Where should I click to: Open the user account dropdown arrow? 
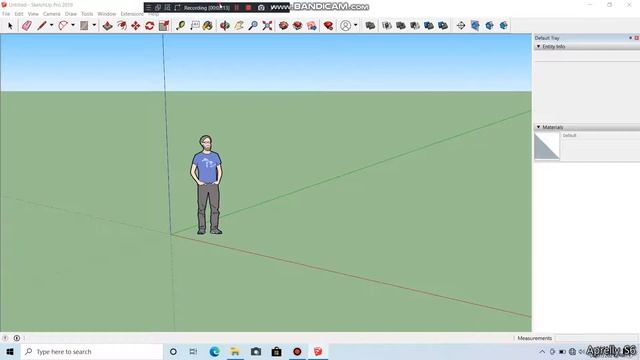356,25
